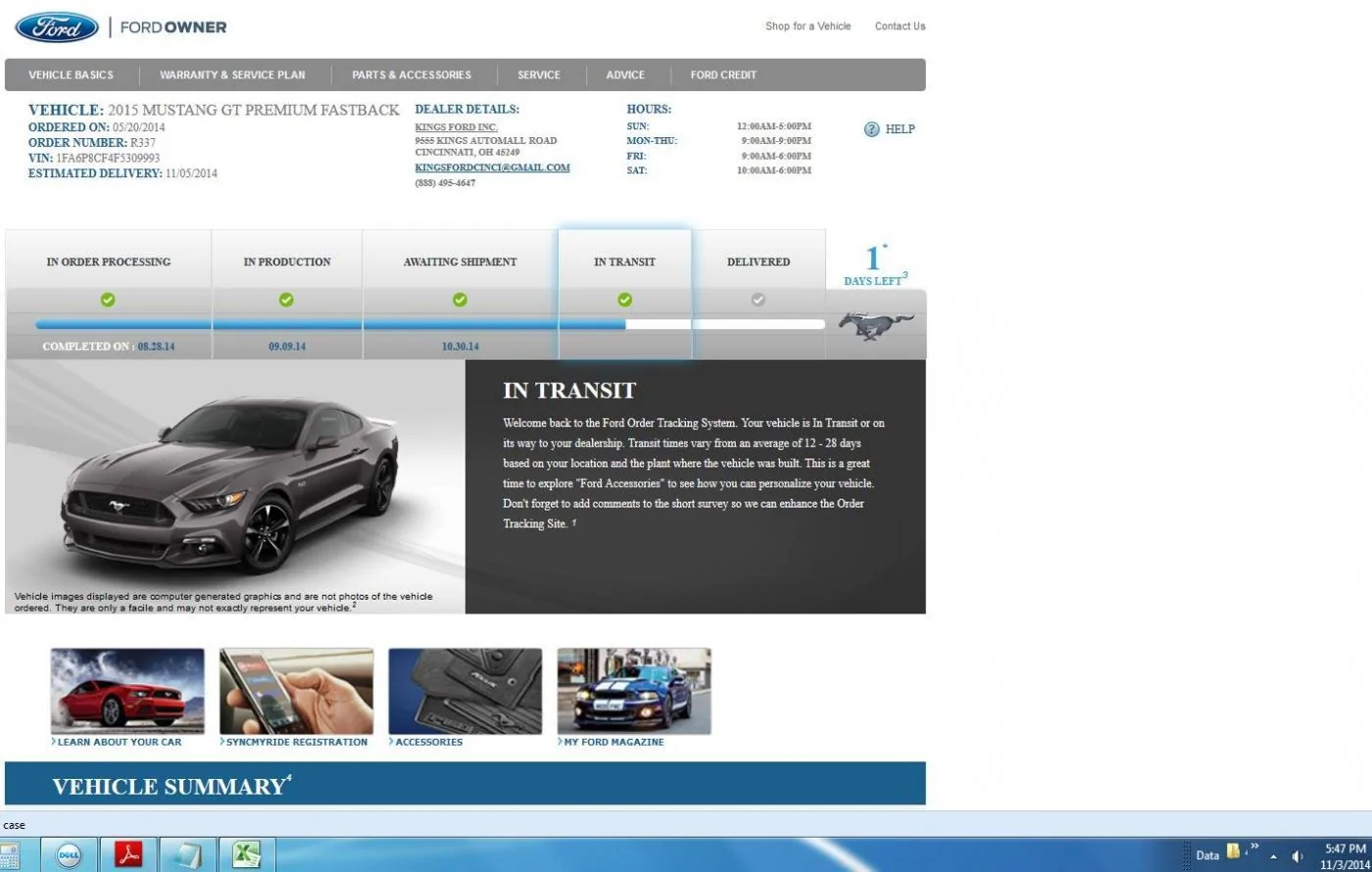This screenshot has height=872, width=1372.
Task: Open the Help question mark icon
Action: pos(871,129)
